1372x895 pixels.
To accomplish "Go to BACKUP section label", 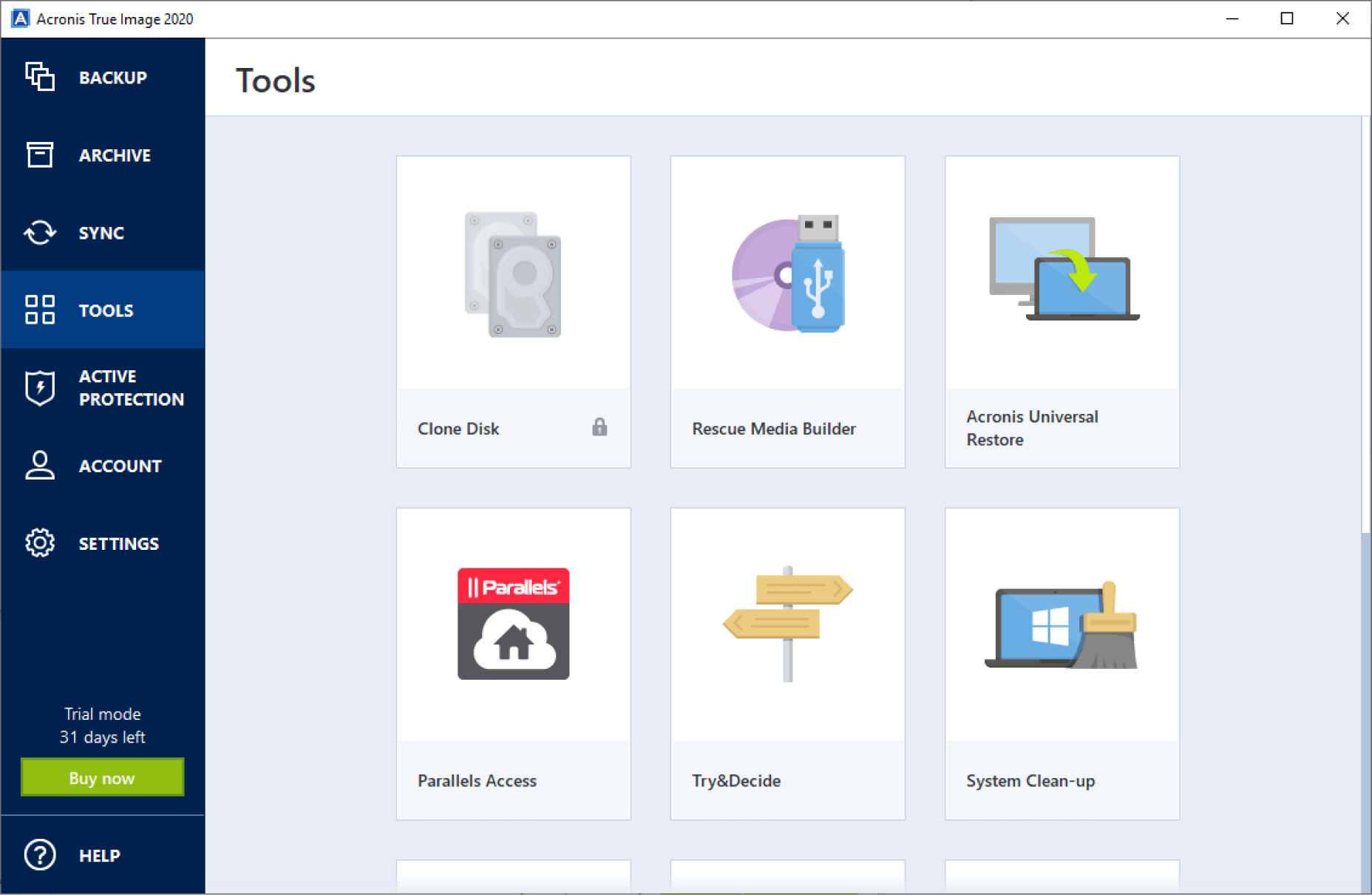I will (x=113, y=78).
